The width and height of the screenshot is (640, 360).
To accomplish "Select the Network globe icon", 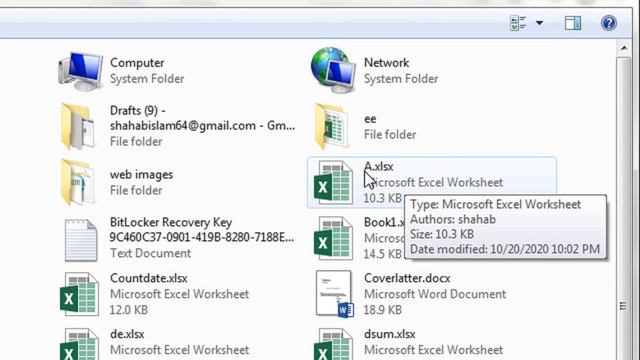I will (333, 70).
